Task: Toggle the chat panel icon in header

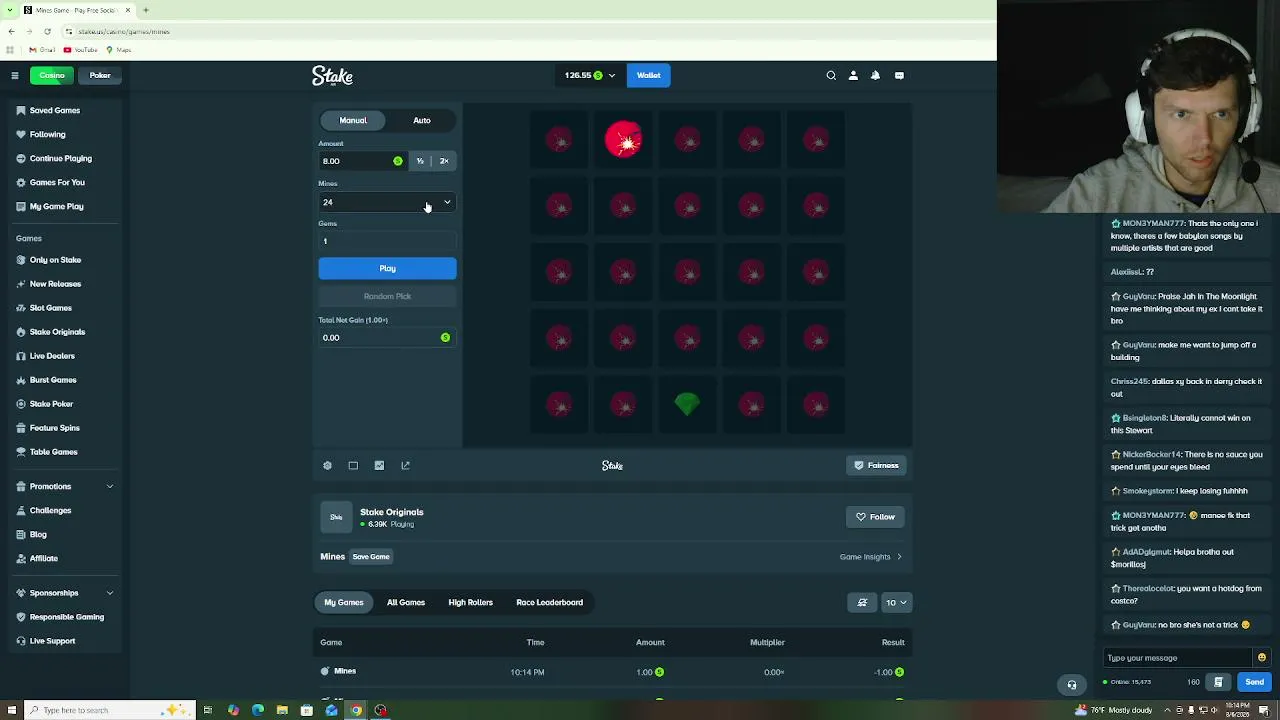Action: pyautogui.click(x=899, y=75)
